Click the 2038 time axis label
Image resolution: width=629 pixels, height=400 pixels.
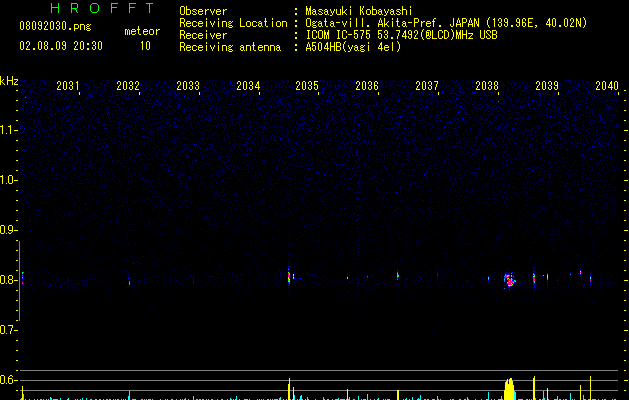(487, 86)
